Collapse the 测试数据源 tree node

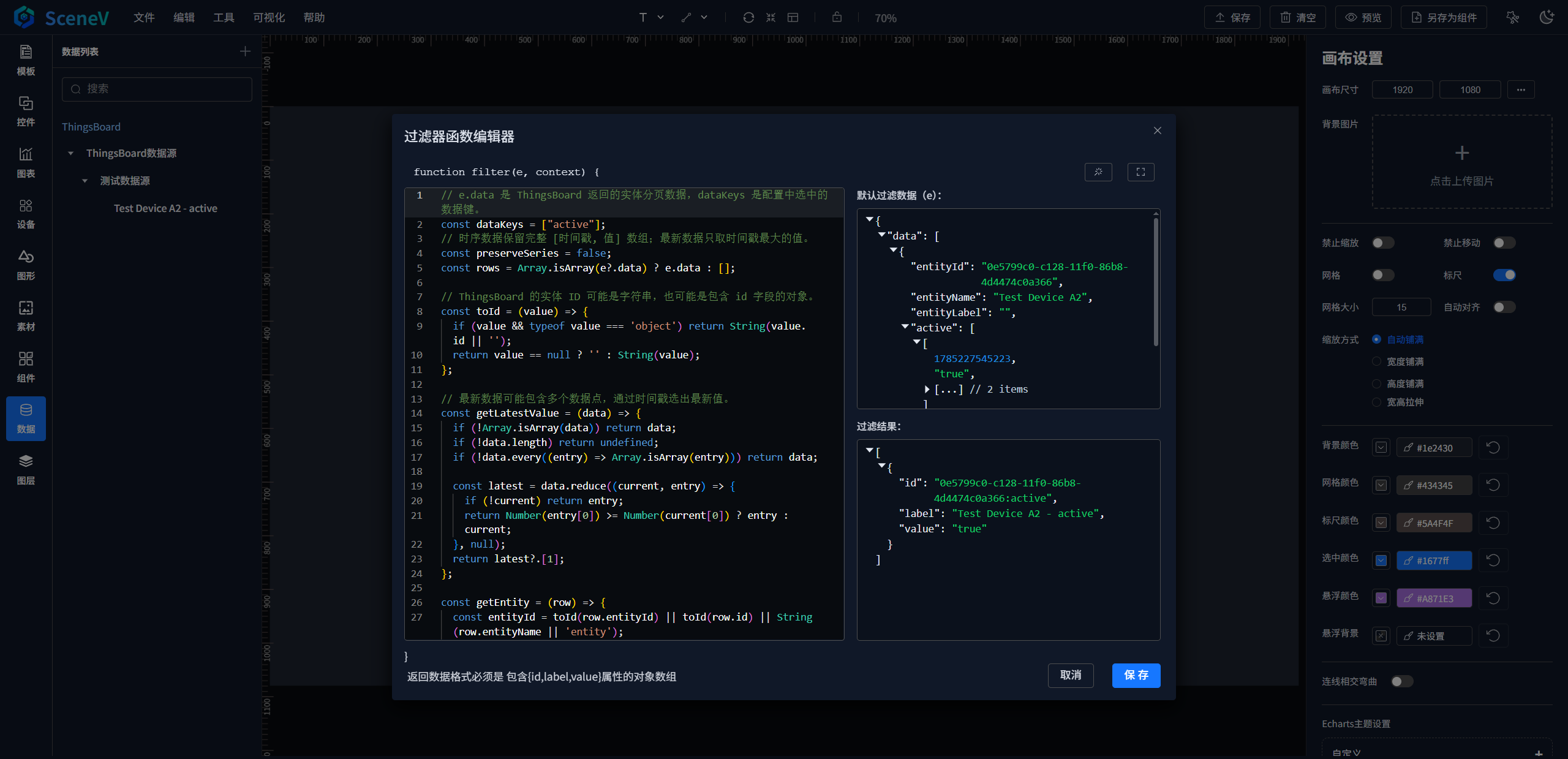coord(85,181)
